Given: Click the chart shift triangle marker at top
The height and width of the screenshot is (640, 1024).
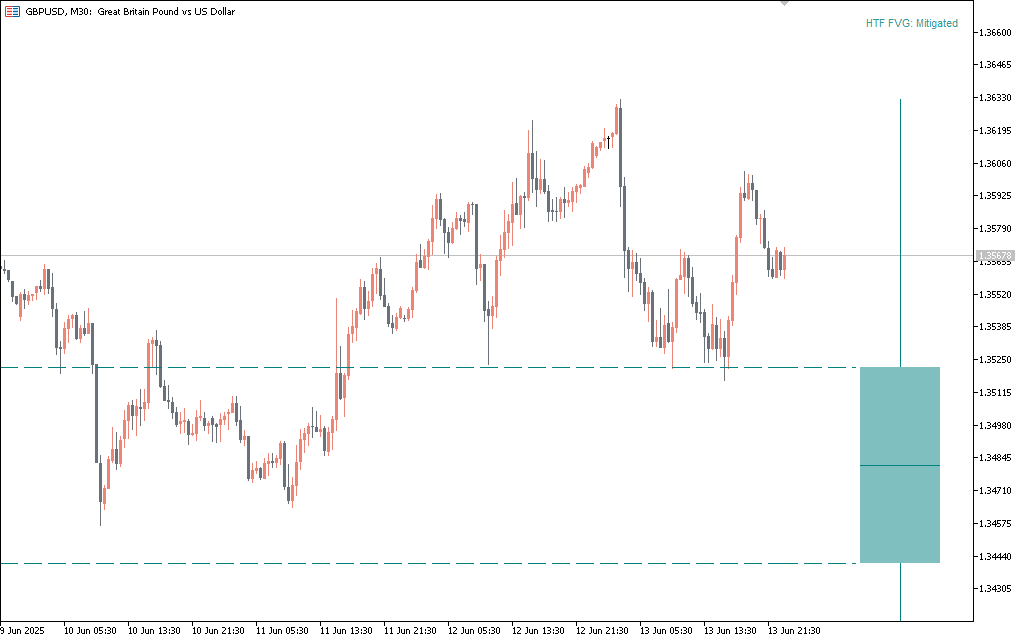Looking at the screenshot, I should pos(784,4).
